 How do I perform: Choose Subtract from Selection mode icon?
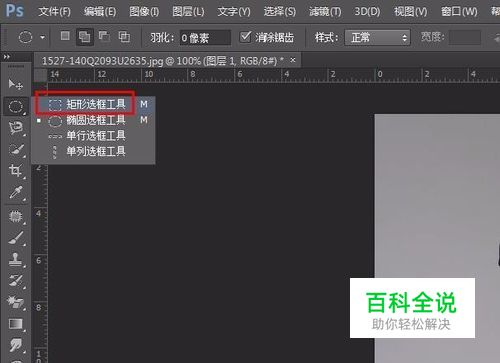(x=104, y=36)
